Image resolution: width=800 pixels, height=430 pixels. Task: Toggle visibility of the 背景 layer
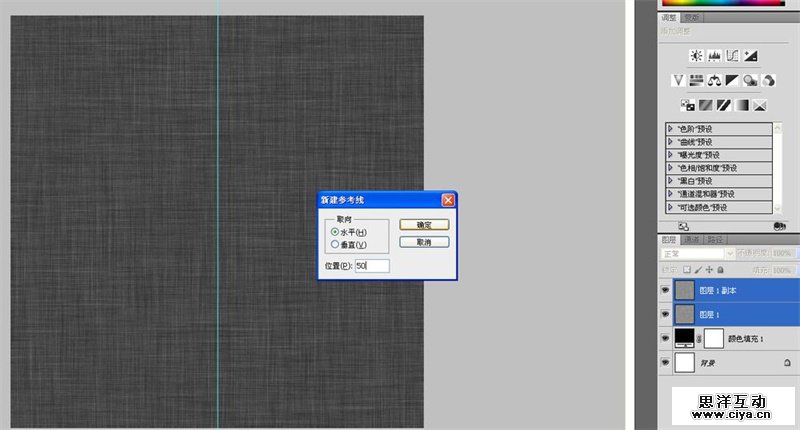[x=666, y=362]
